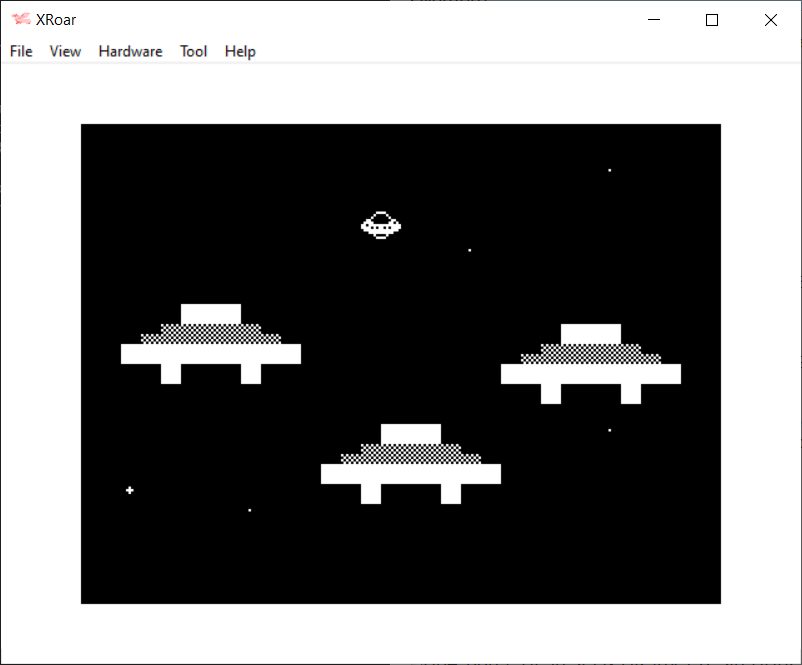Open the View menu

coord(65,51)
